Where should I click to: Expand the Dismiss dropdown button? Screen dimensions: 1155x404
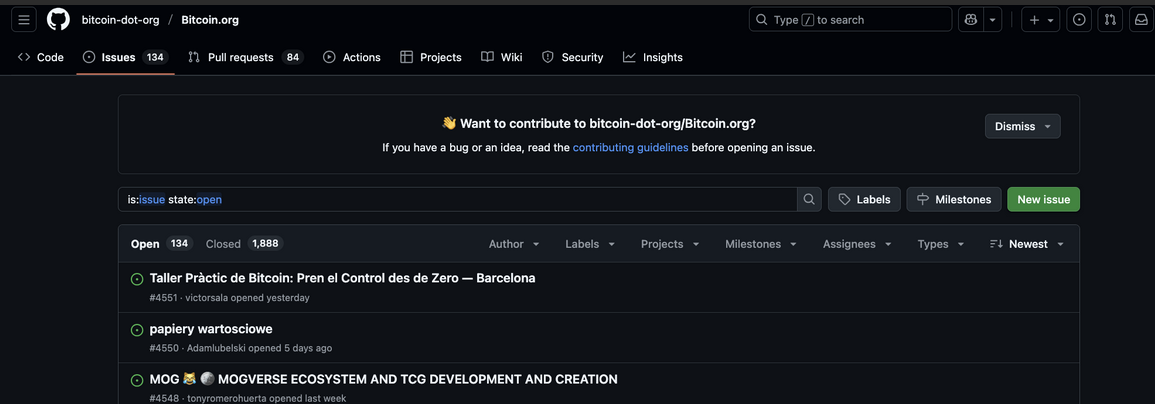(1022, 127)
